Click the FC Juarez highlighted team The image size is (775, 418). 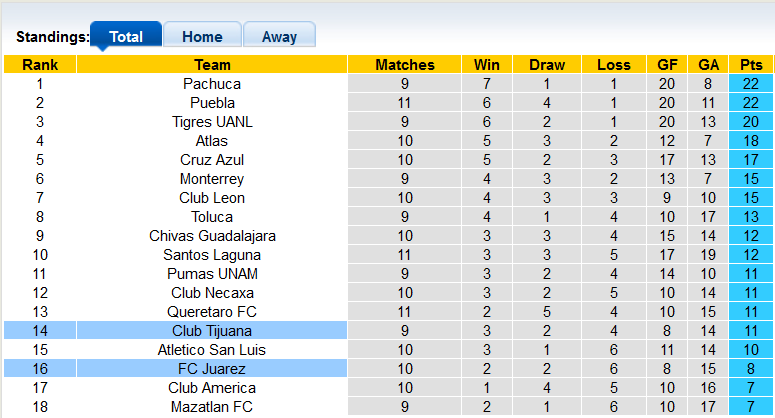(212, 369)
